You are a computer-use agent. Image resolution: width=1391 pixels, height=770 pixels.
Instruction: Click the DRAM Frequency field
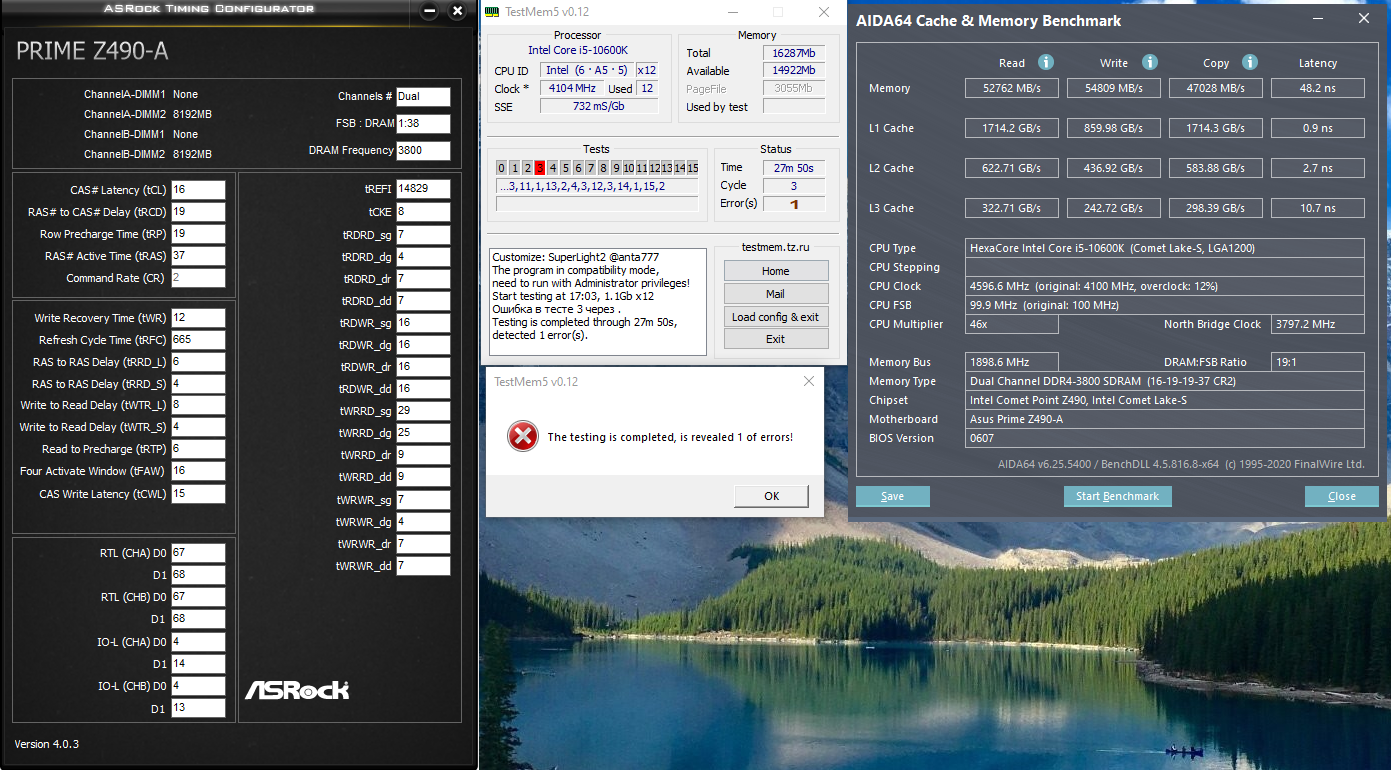coord(423,151)
